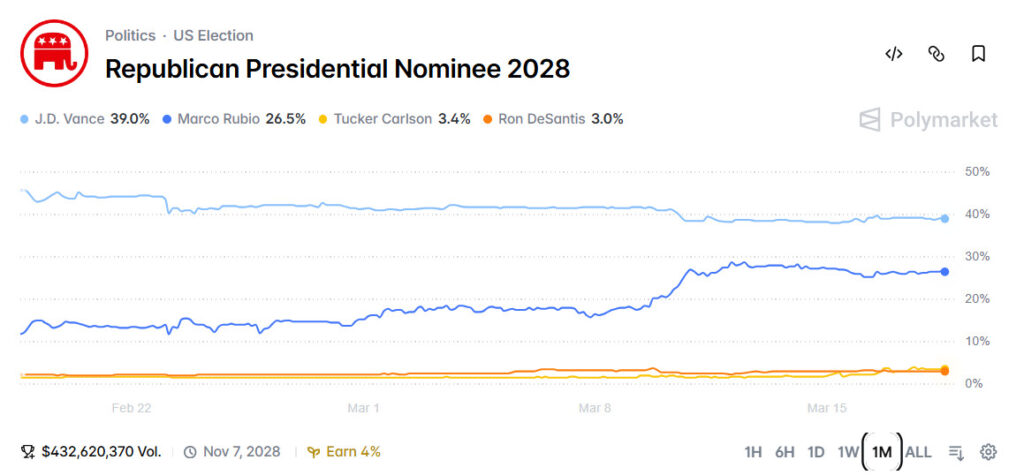
Task: Open the US Election category link
Action: 213,36
